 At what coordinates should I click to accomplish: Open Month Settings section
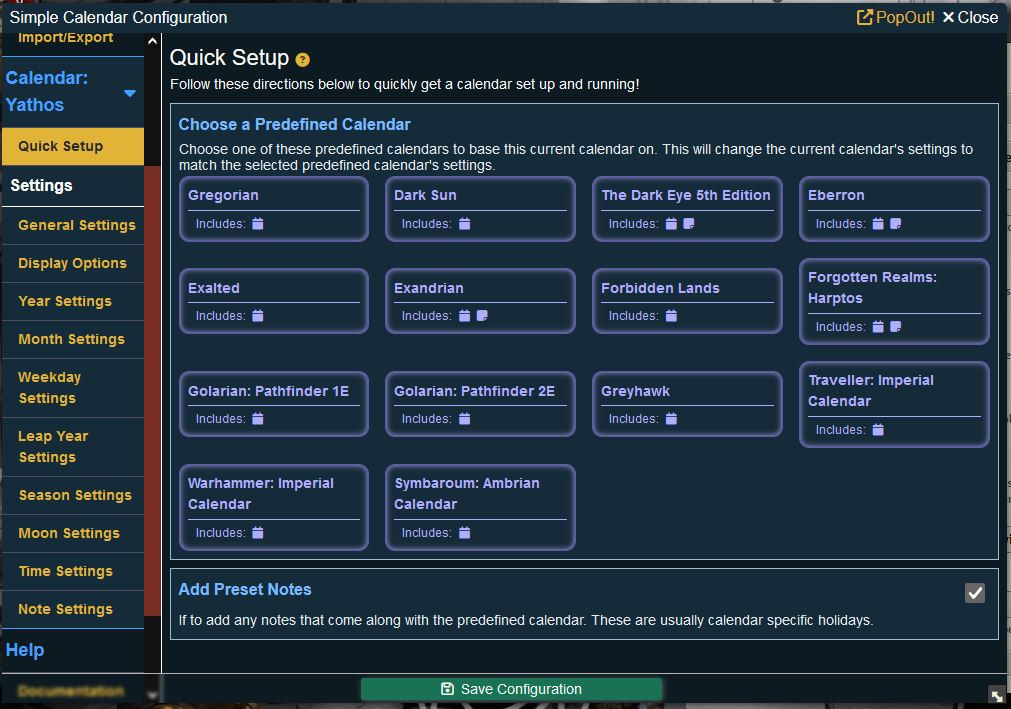[x=73, y=339]
